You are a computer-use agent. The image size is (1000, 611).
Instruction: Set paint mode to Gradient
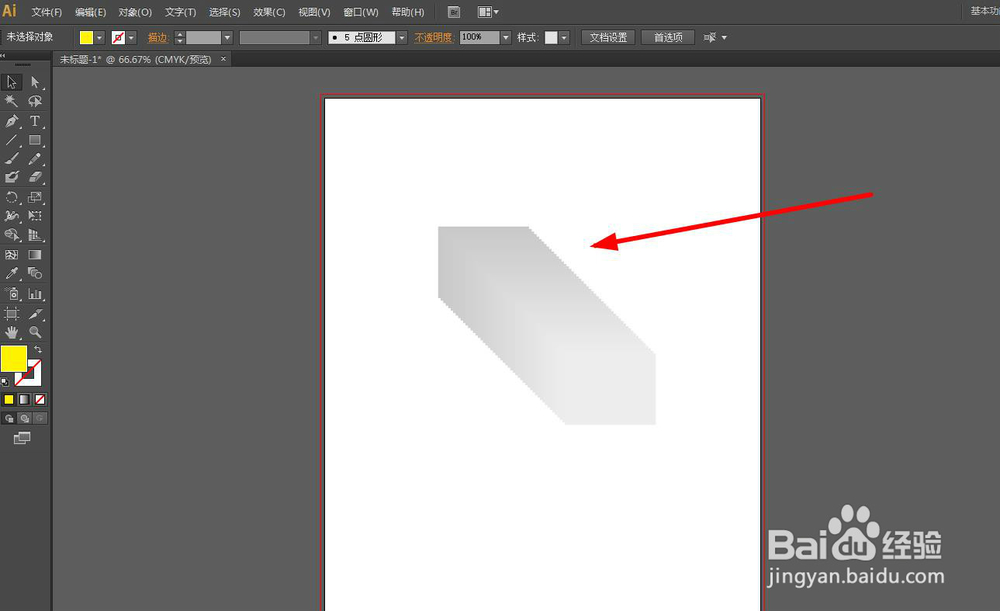tap(24, 400)
